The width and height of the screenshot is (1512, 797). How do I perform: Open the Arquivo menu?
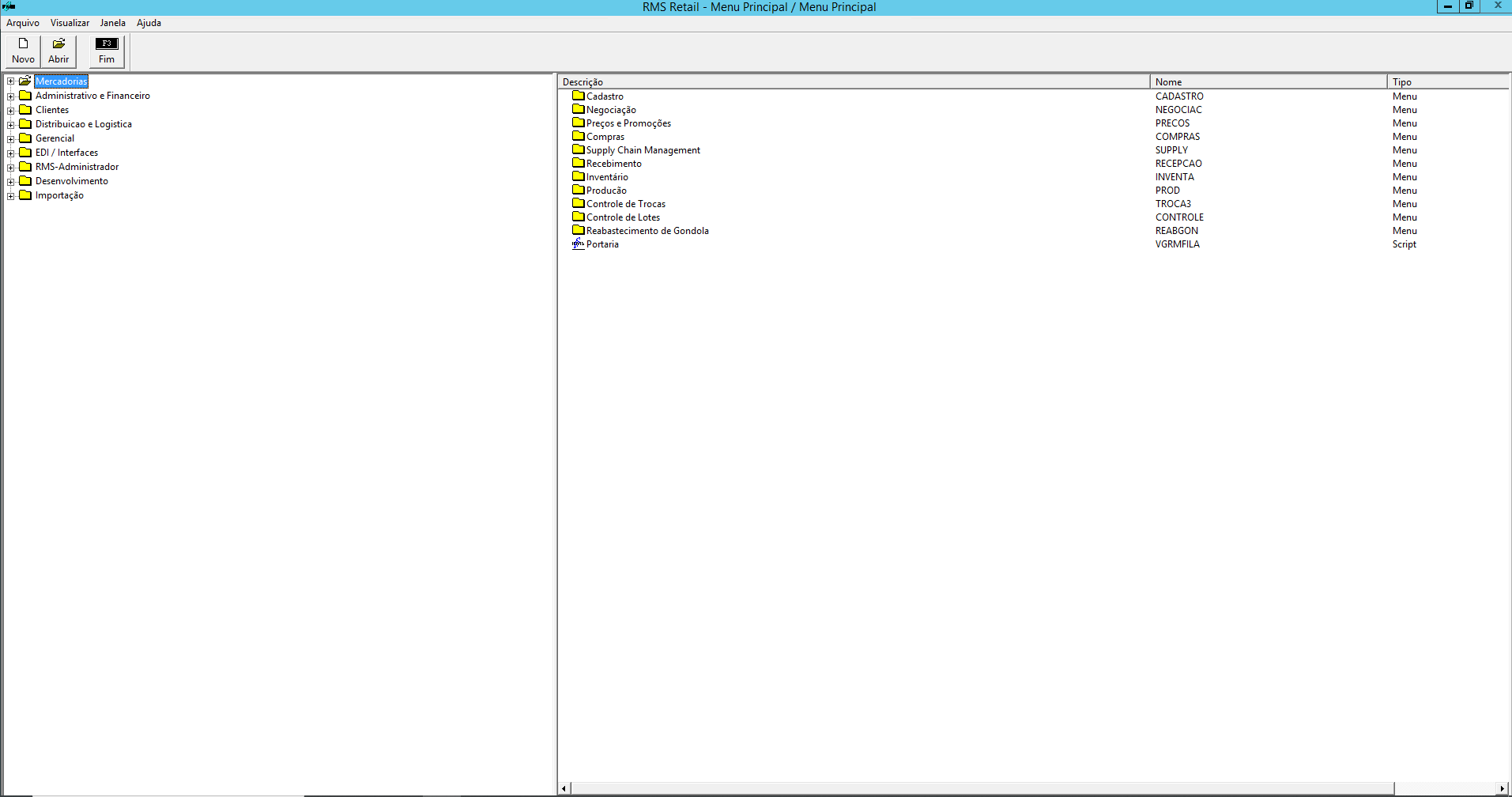(x=23, y=23)
